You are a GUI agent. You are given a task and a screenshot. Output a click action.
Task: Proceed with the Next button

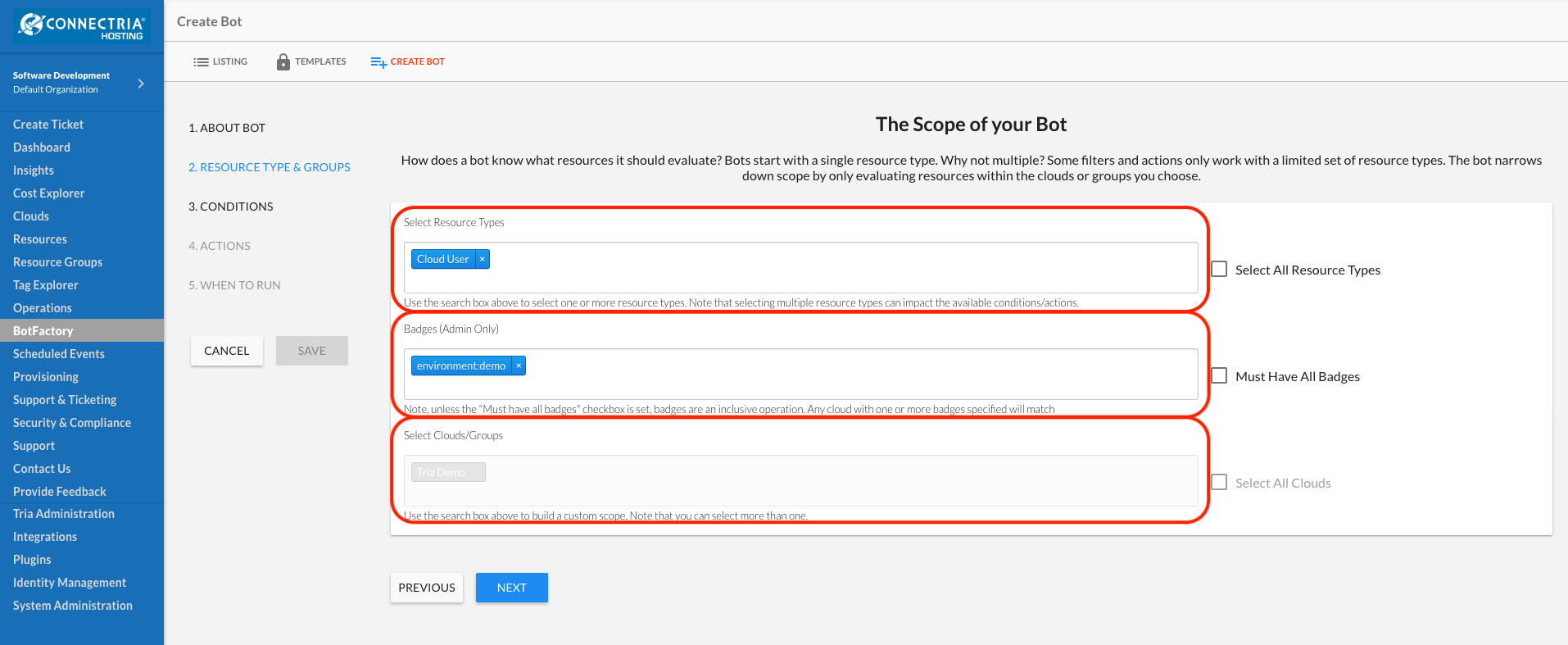click(512, 588)
